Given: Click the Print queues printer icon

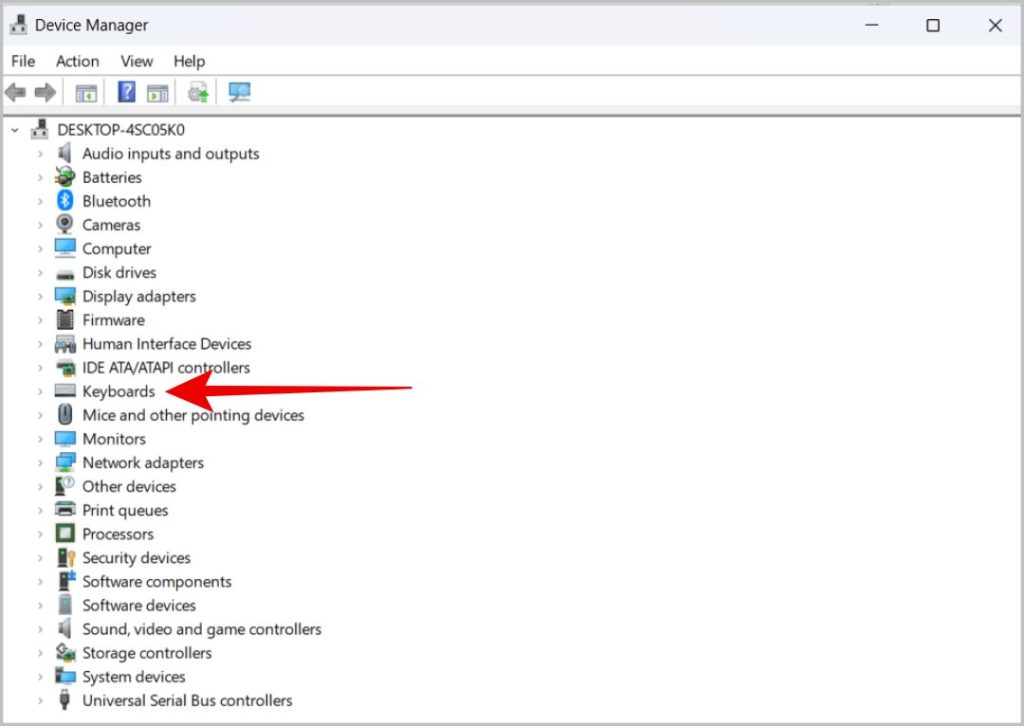Looking at the screenshot, I should click(x=65, y=509).
